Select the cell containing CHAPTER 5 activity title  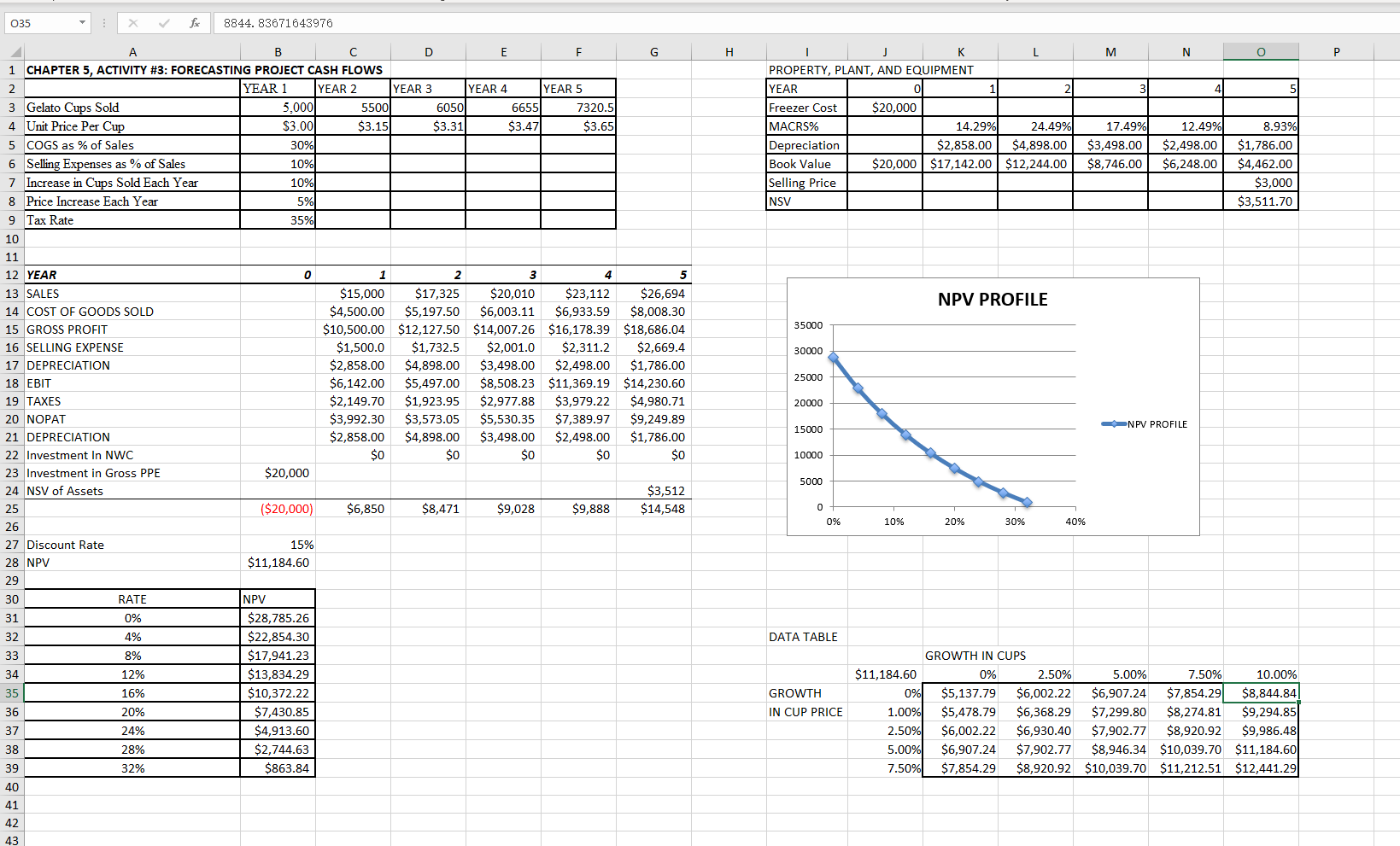point(132,69)
